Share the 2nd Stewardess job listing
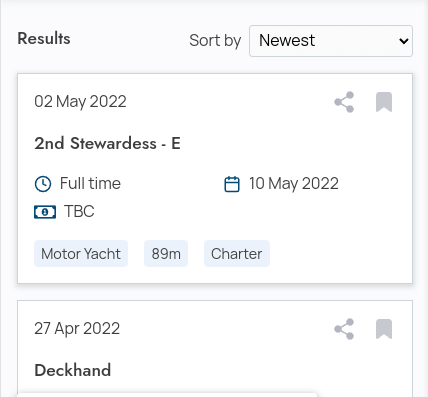428x397 pixels. pyautogui.click(x=344, y=102)
